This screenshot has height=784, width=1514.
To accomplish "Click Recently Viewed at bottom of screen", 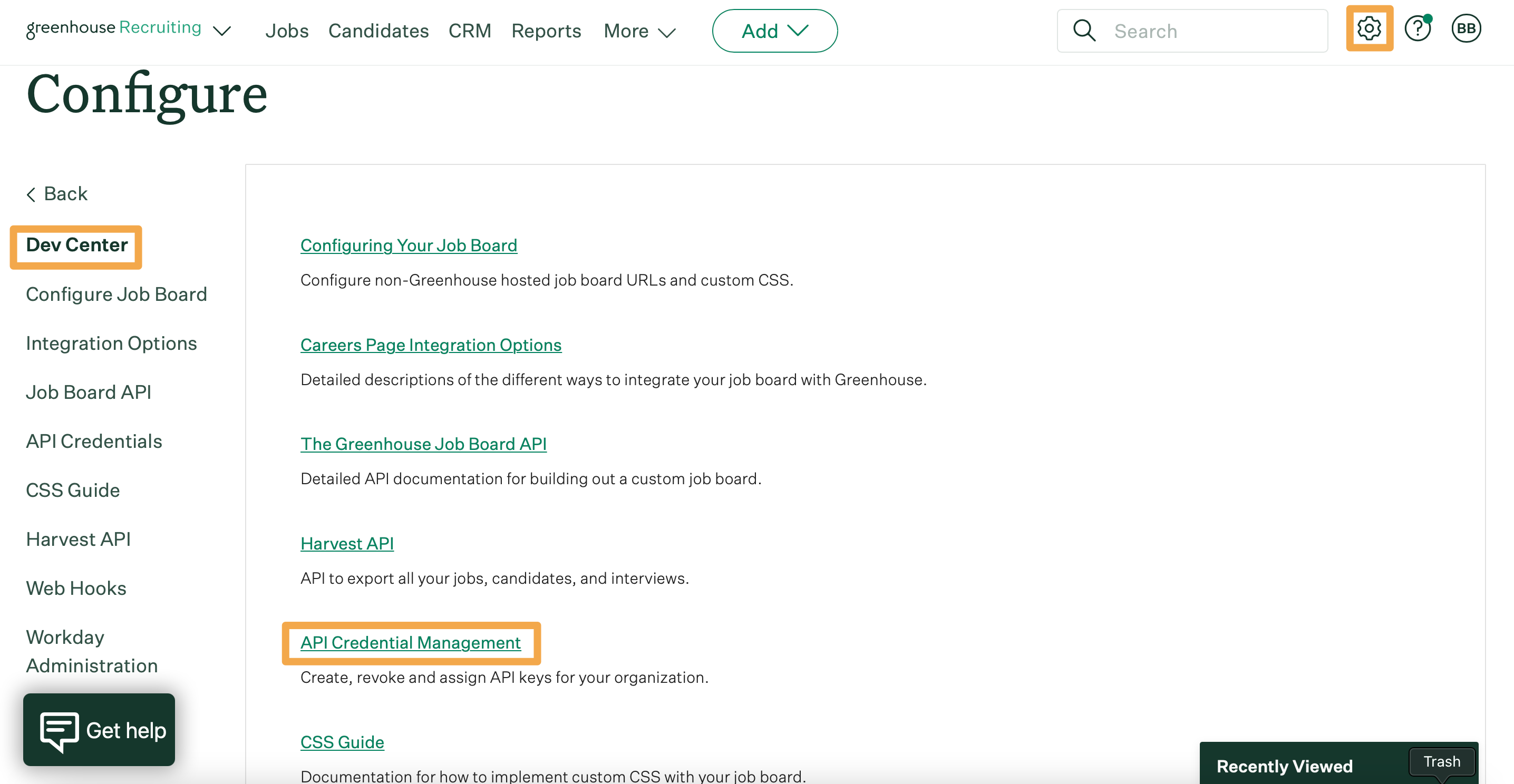I will point(1285,766).
